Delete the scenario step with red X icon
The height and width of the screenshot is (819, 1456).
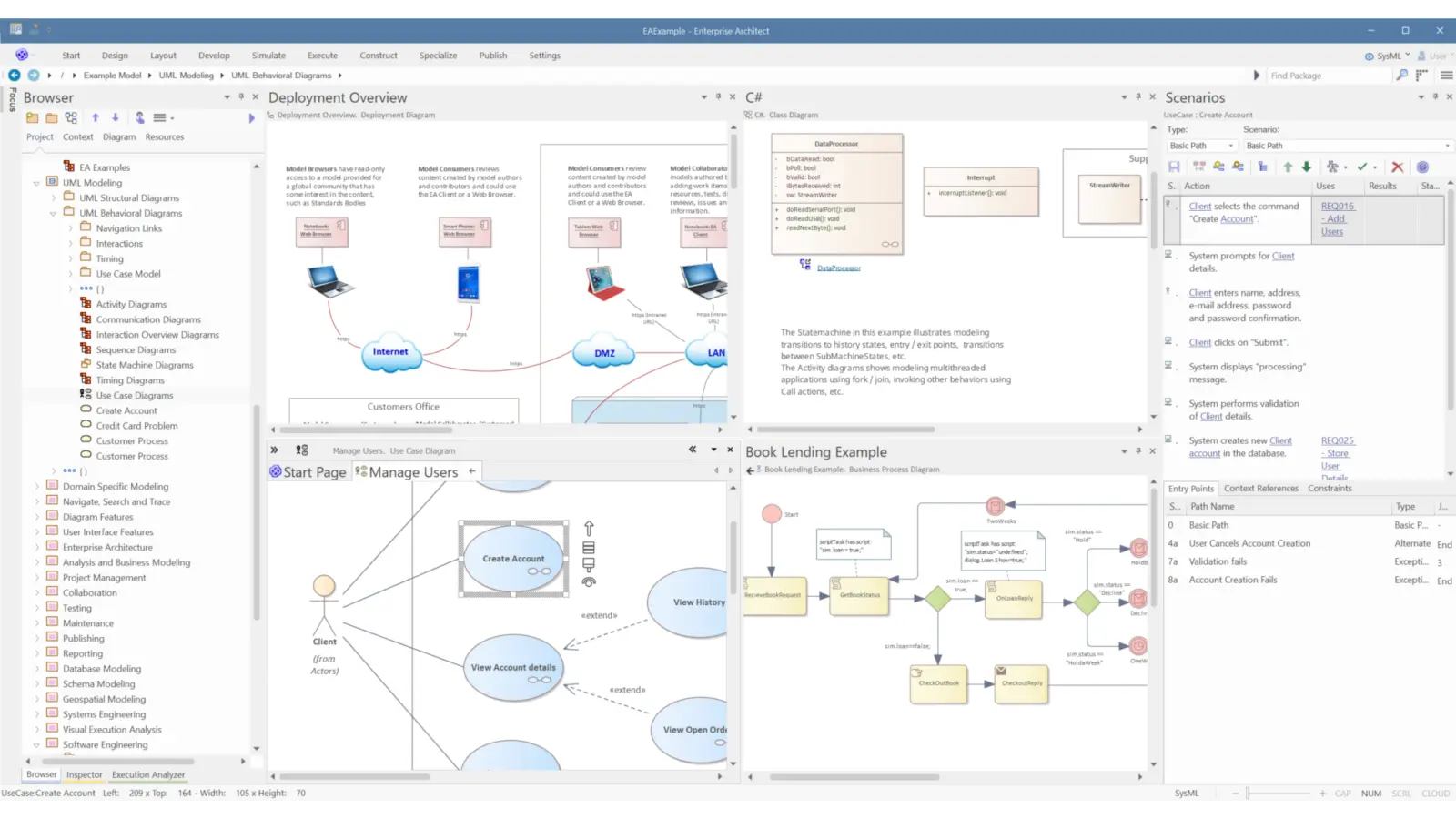pos(1398,167)
